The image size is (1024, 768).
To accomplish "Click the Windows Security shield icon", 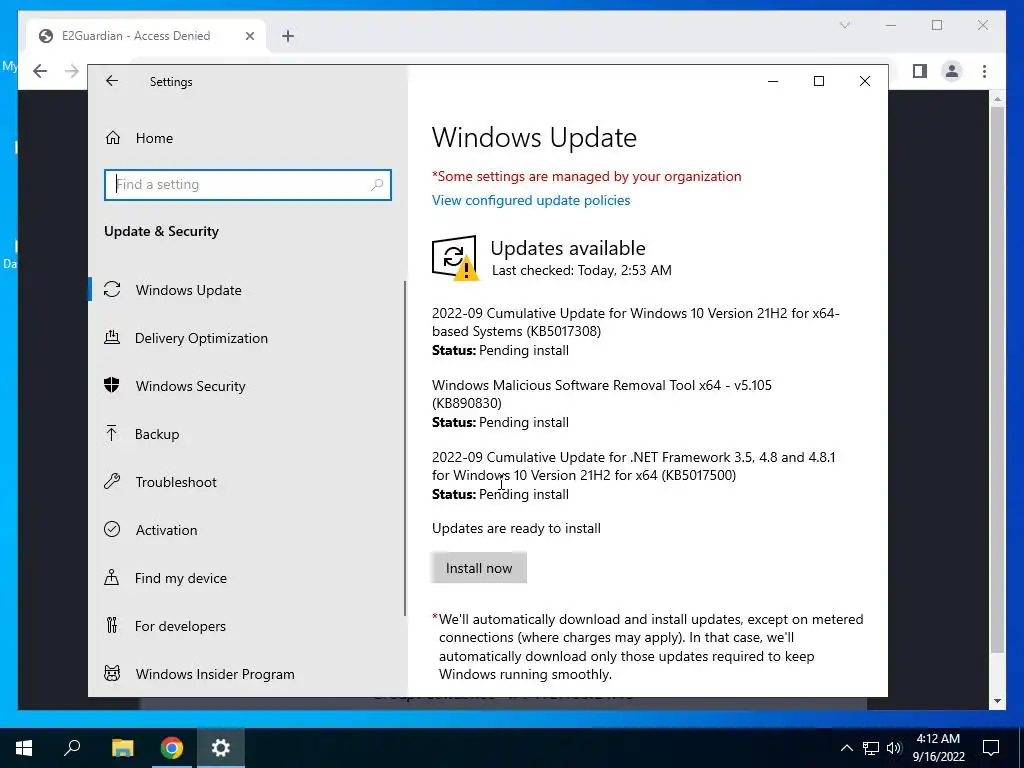I will (x=112, y=385).
